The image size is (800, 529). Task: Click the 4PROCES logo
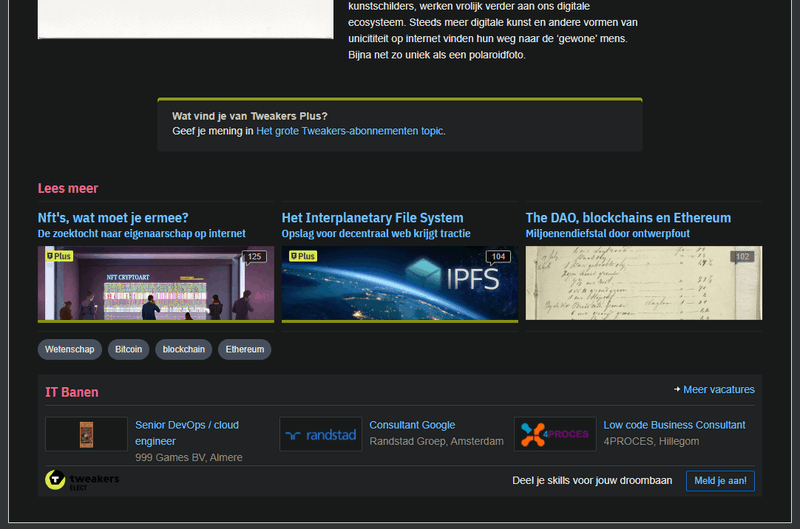(x=555, y=434)
